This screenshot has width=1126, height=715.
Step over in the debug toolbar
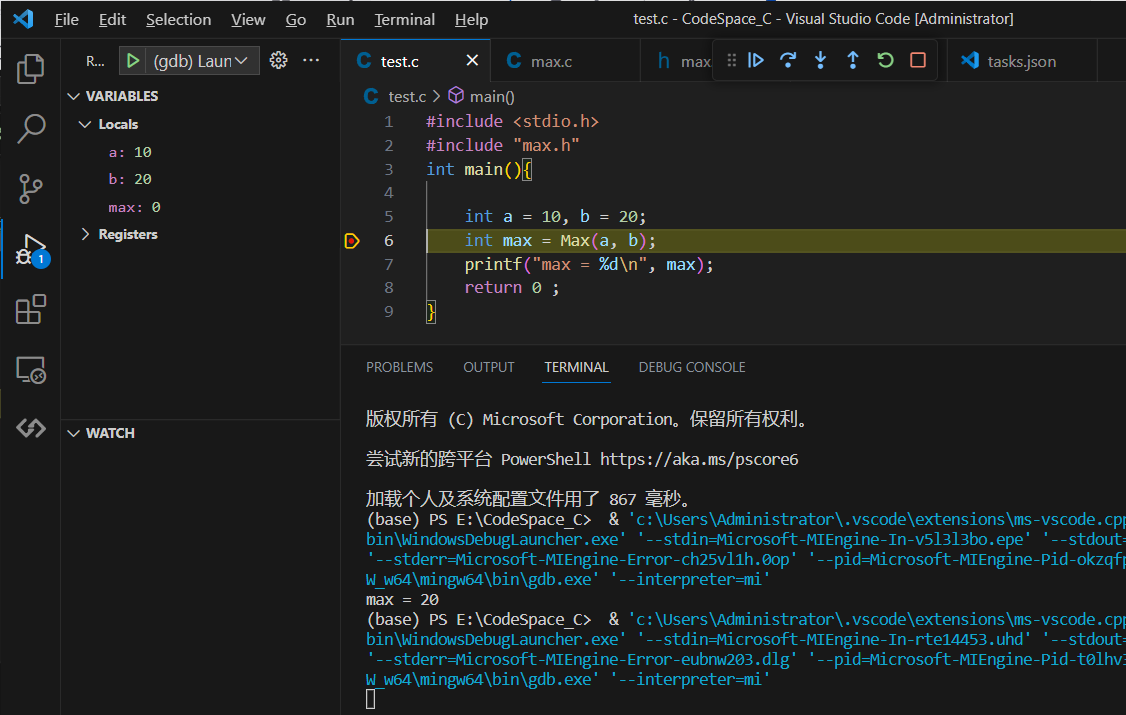[788, 60]
